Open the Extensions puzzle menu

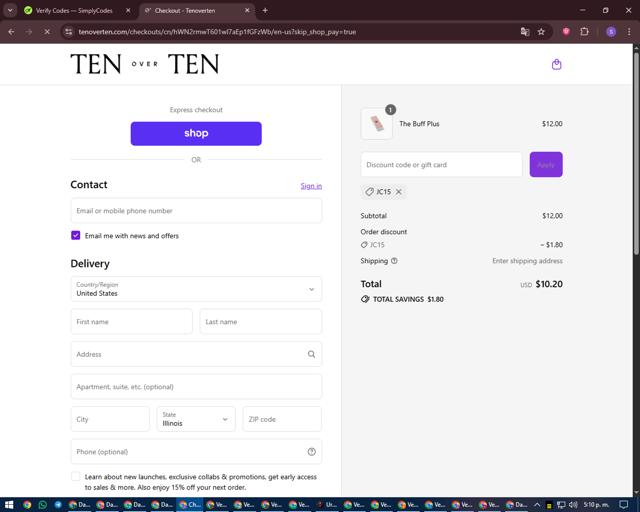pyautogui.click(x=584, y=32)
